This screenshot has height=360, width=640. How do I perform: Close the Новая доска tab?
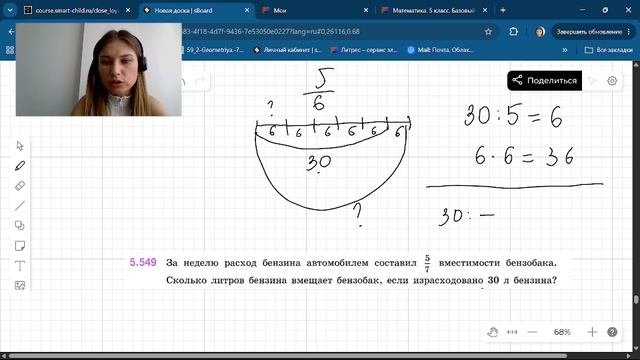point(247,10)
